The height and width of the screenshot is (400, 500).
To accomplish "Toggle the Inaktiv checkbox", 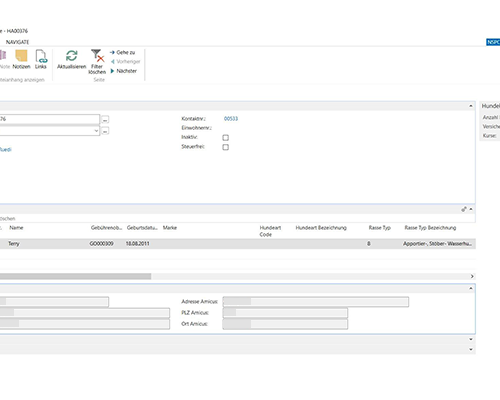I will (x=226, y=137).
